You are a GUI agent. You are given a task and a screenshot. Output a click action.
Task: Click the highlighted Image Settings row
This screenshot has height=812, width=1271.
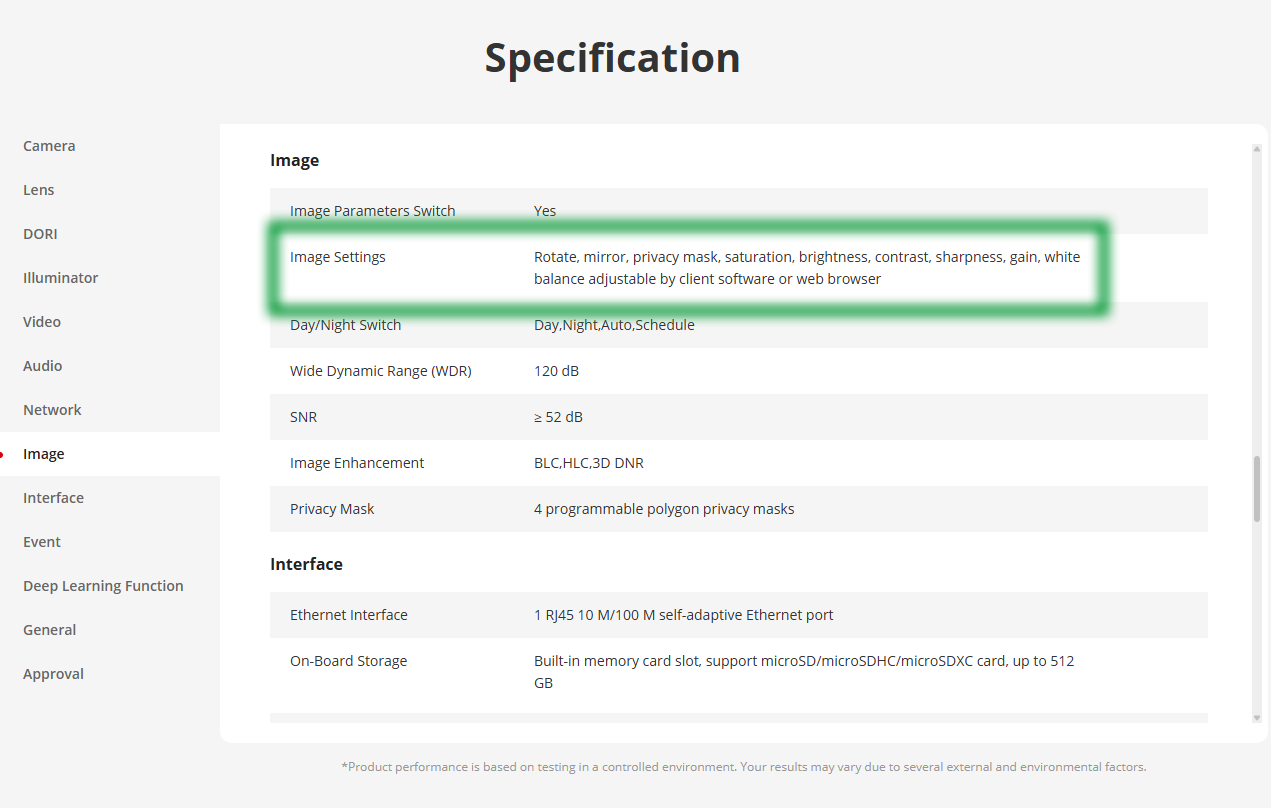coord(688,268)
